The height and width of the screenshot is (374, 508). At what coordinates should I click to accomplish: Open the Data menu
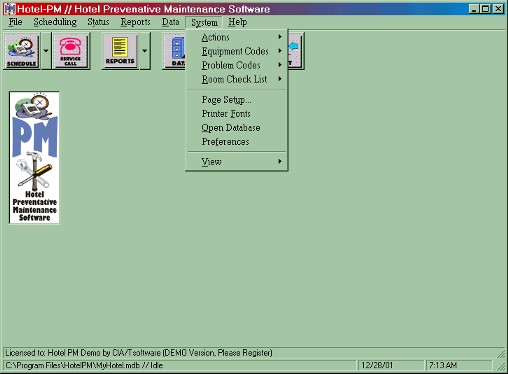pos(171,22)
